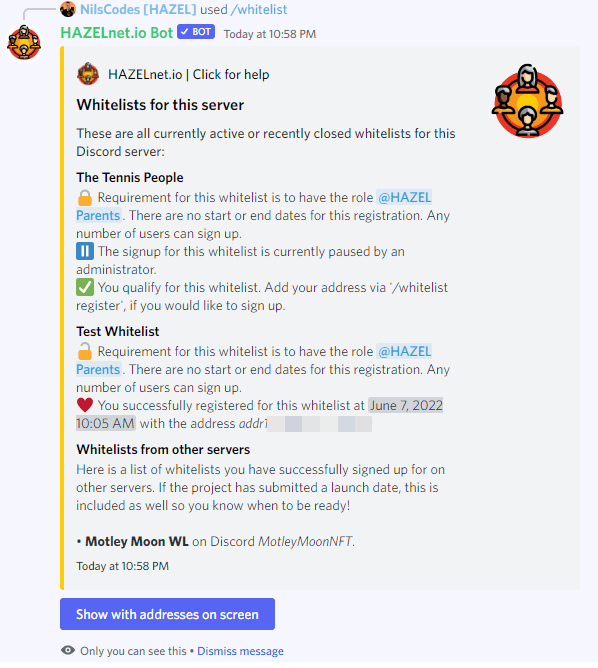Click the open lock icon under Test Whitelist
The image size is (598, 668).
pos(85,351)
